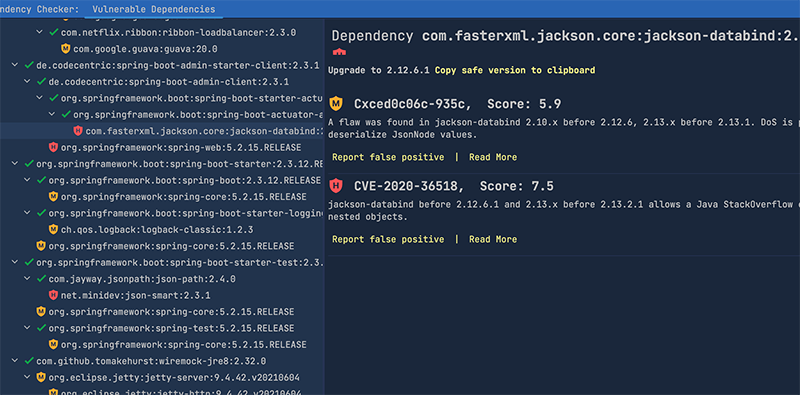Collapse the spring-boot-starter-test node
This screenshot has height=395, width=800.
click(x=15, y=262)
